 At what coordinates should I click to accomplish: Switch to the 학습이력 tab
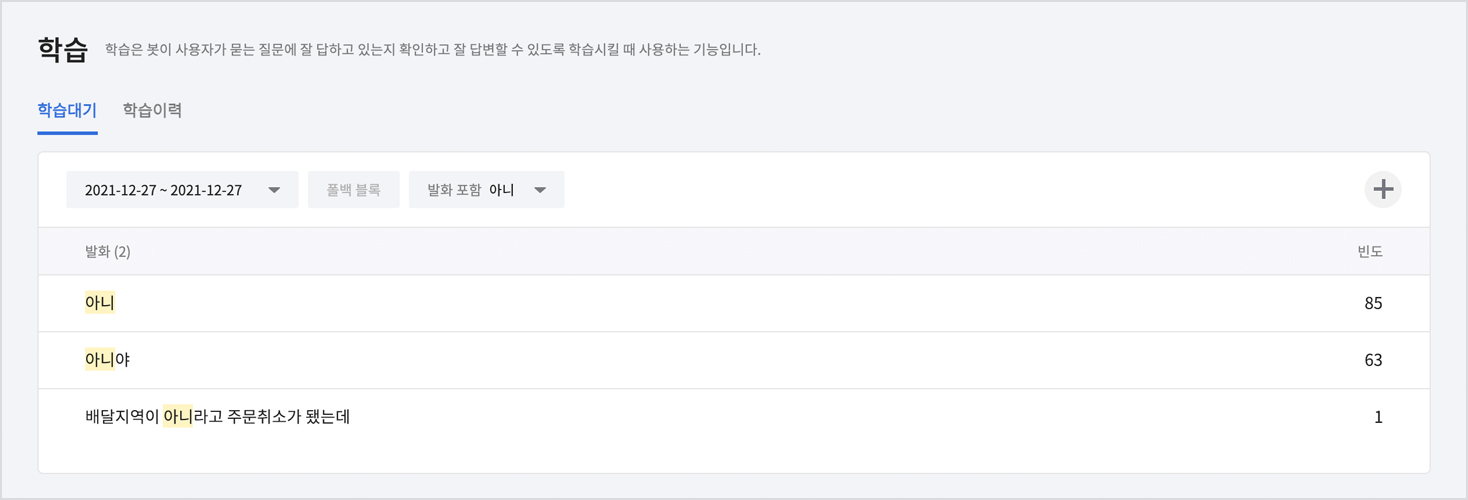152,110
